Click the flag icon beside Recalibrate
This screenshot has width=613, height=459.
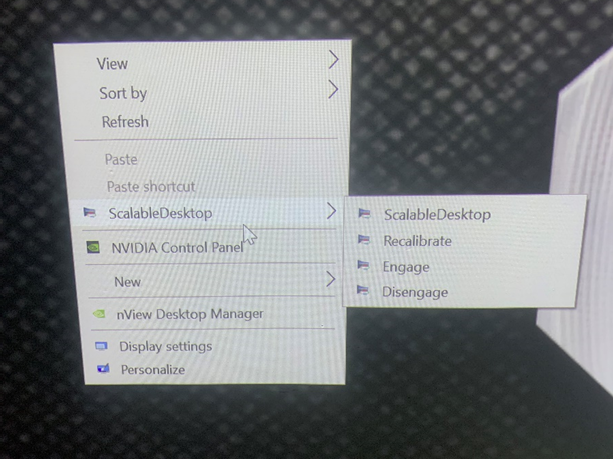[364, 240]
